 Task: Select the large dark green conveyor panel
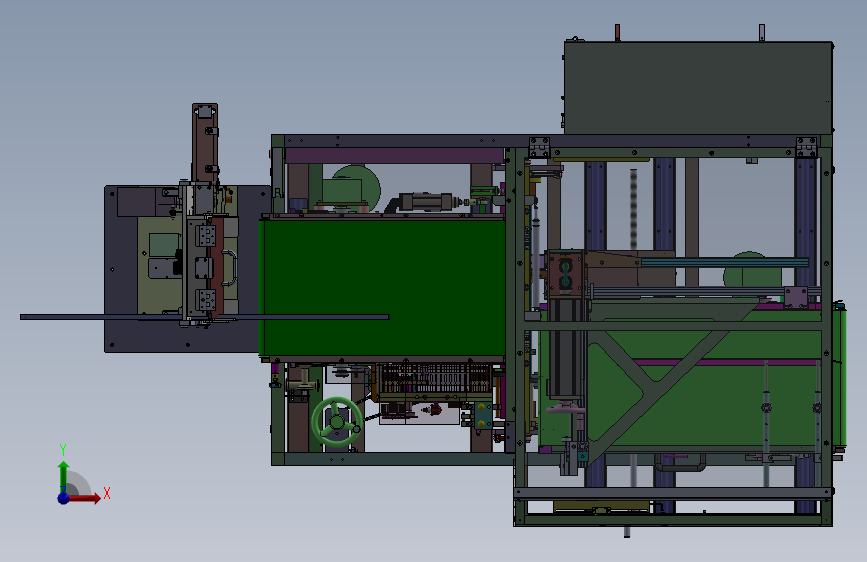pos(383,288)
